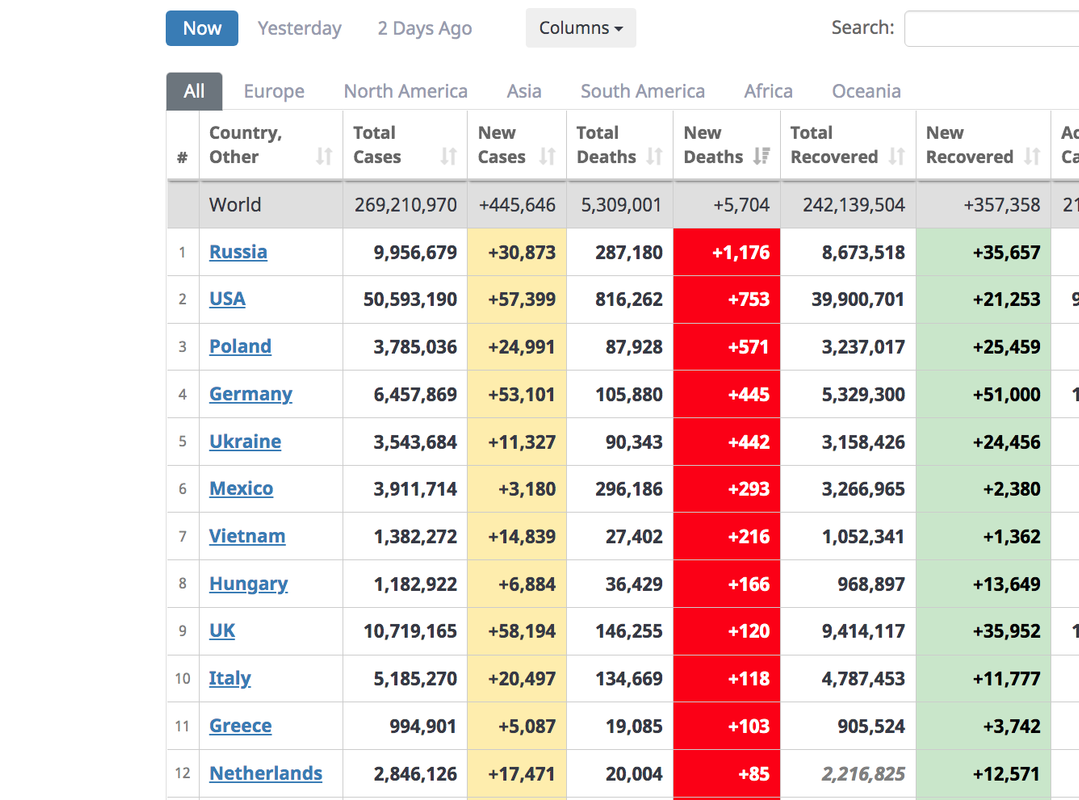Open the Columns dropdown
1079x800 pixels.
tap(581, 28)
